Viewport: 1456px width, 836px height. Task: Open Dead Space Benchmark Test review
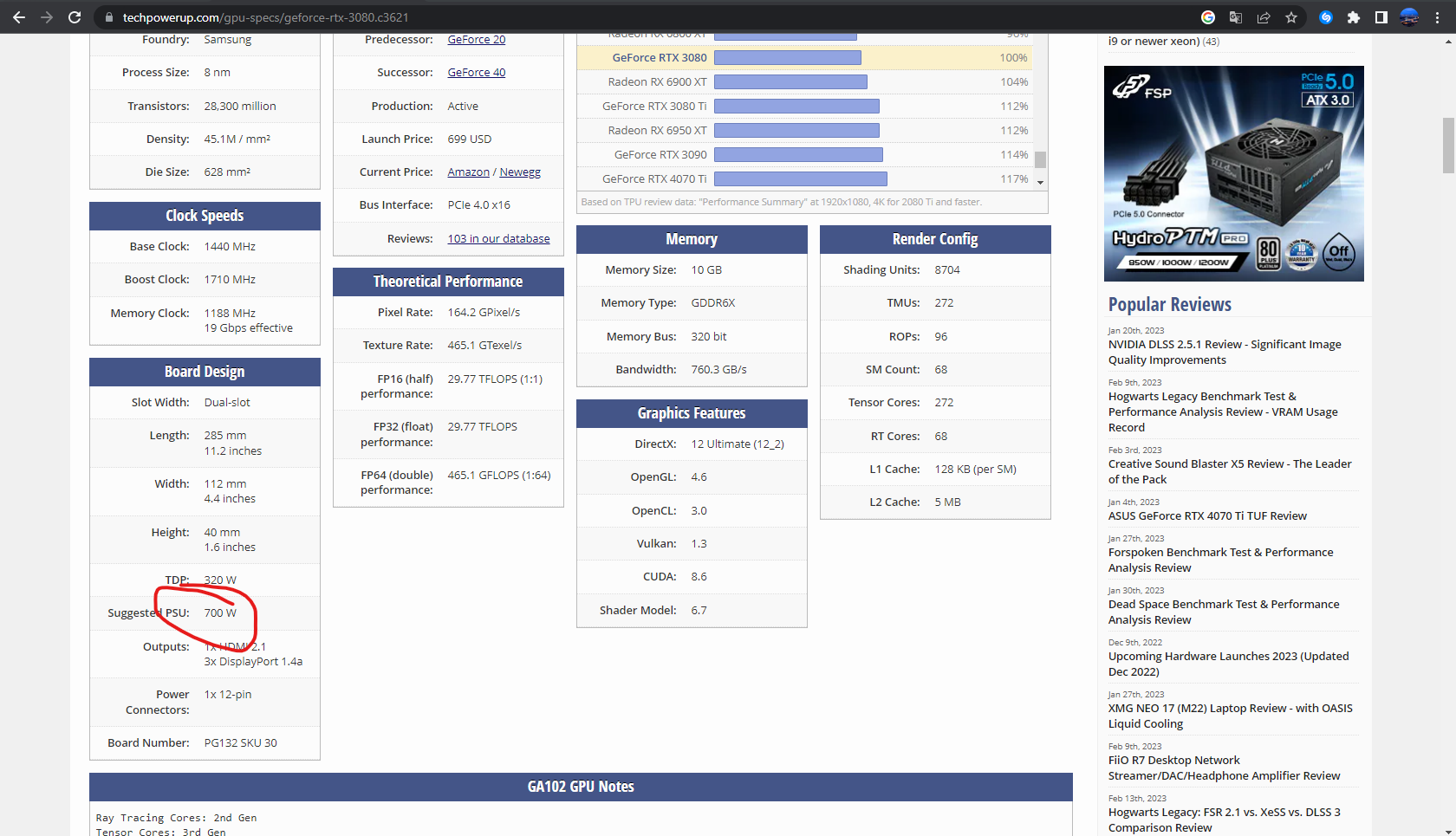1224,612
